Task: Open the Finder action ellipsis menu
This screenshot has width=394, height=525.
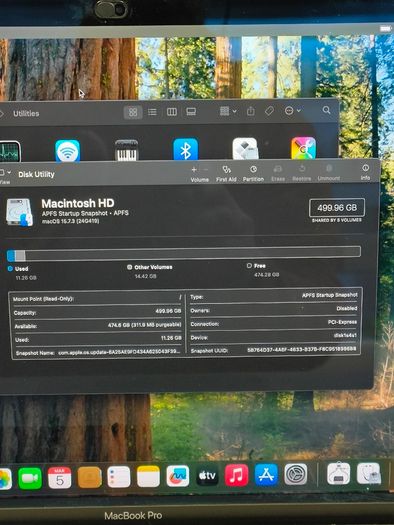Action: pyautogui.click(x=292, y=111)
